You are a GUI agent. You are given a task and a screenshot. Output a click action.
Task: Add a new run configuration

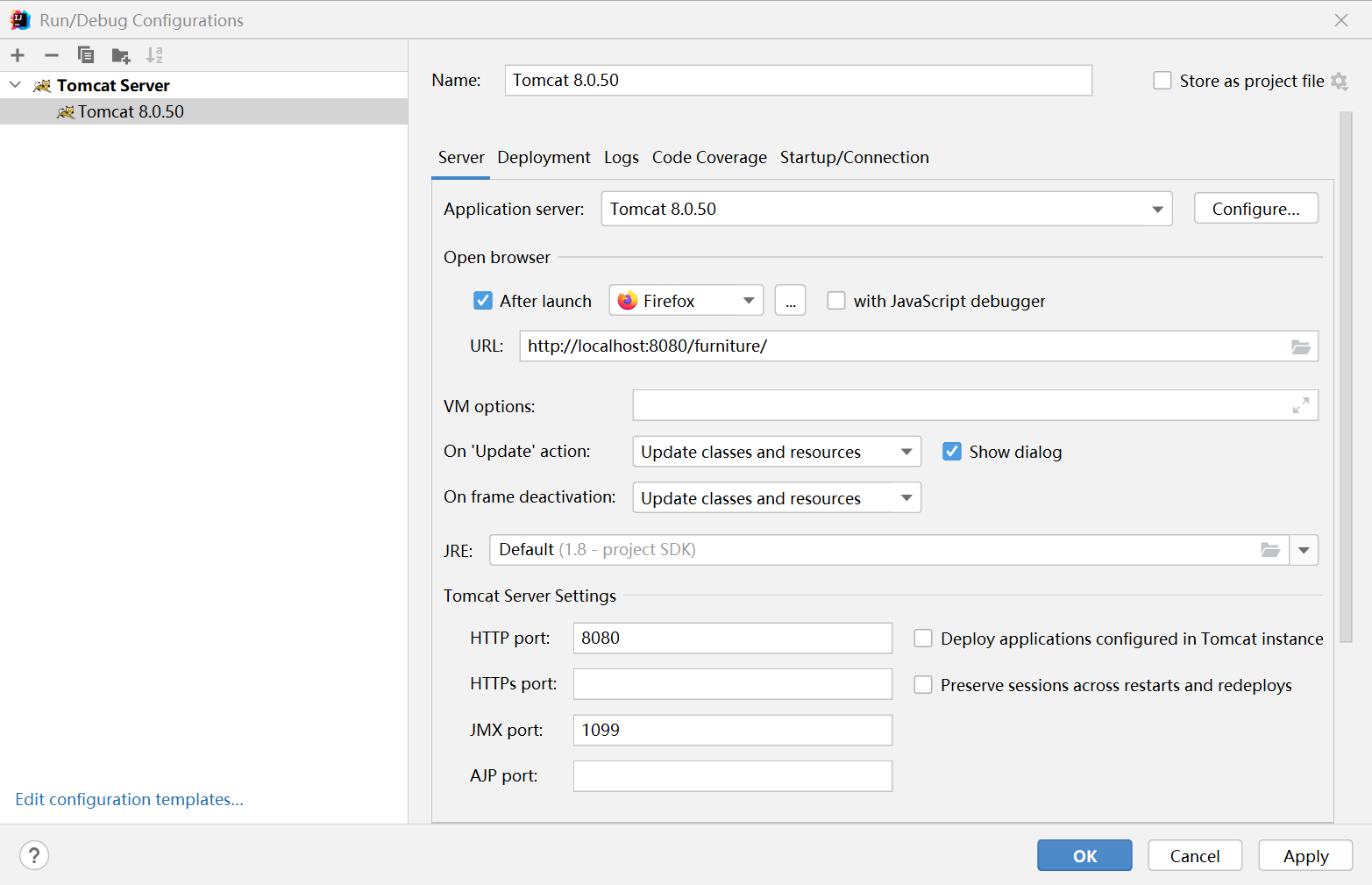(18, 55)
